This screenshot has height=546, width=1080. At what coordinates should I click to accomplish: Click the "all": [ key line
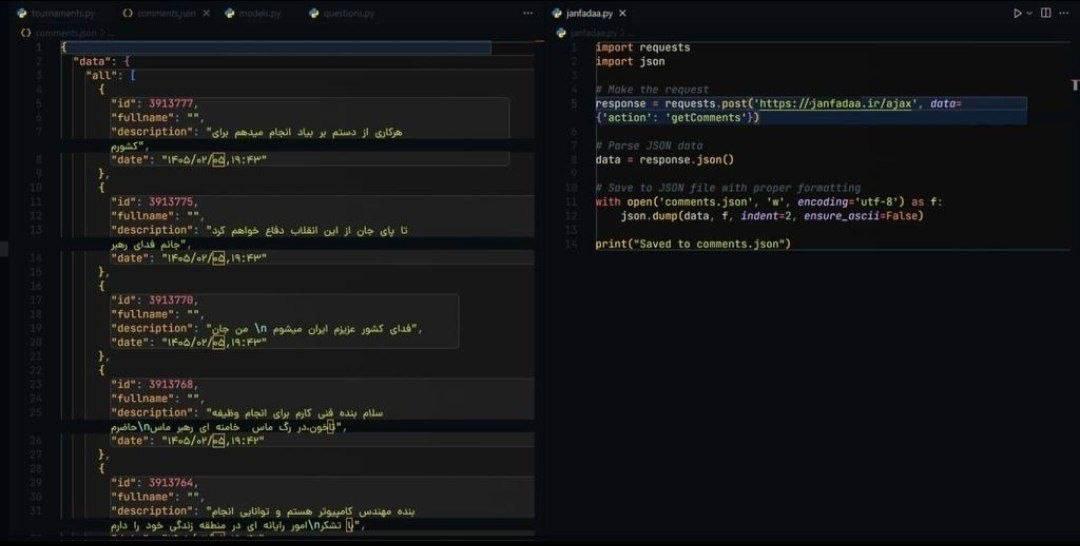(110, 75)
